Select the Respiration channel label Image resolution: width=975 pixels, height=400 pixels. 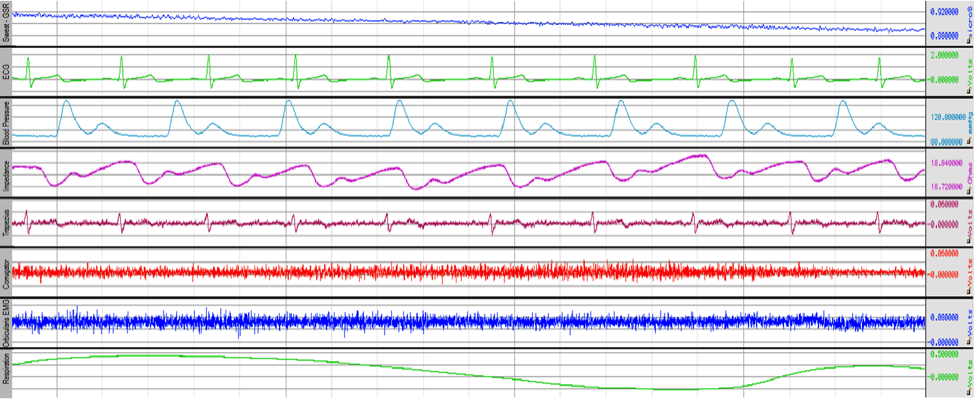[6, 370]
